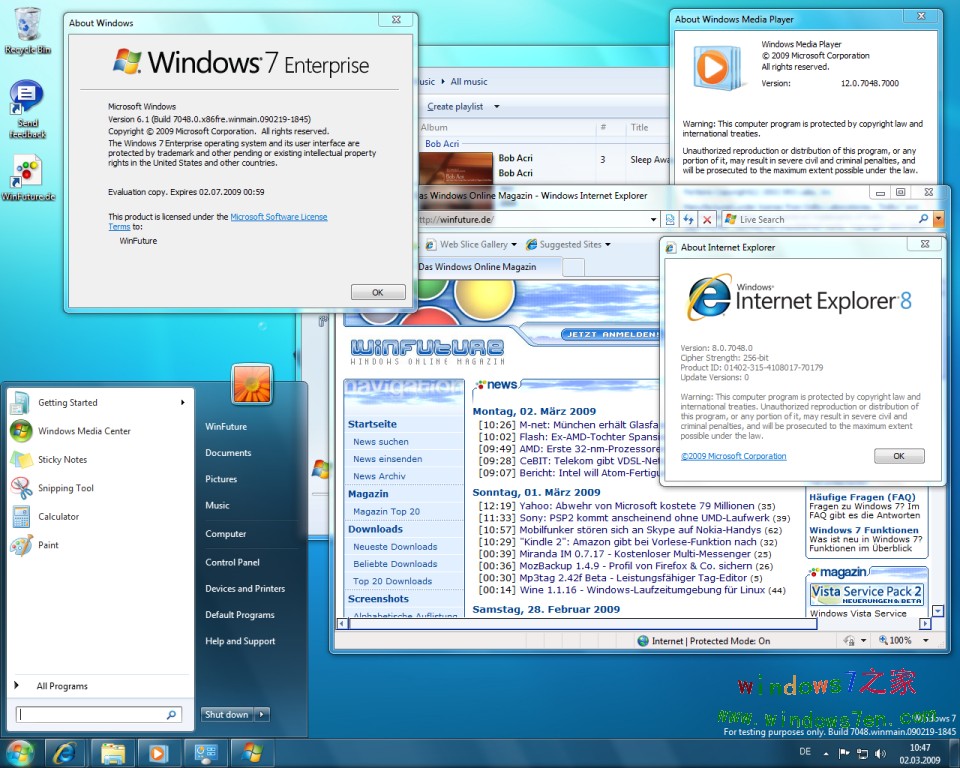Click the Windows Media Player taskbar icon
The width and height of the screenshot is (960, 768).
158,752
